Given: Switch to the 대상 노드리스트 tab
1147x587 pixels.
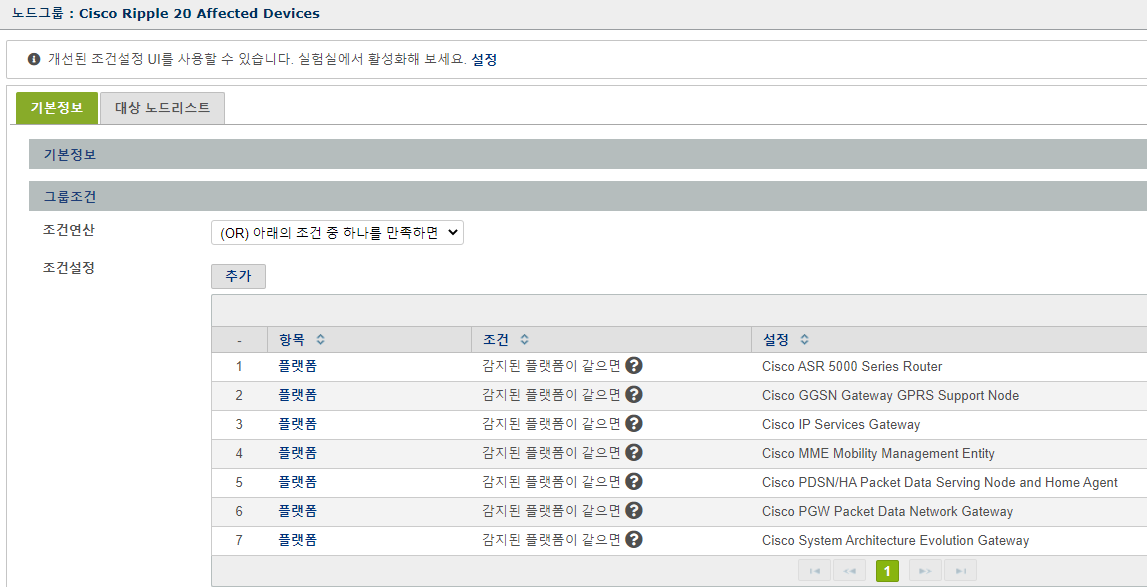Looking at the screenshot, I should 162,108.
